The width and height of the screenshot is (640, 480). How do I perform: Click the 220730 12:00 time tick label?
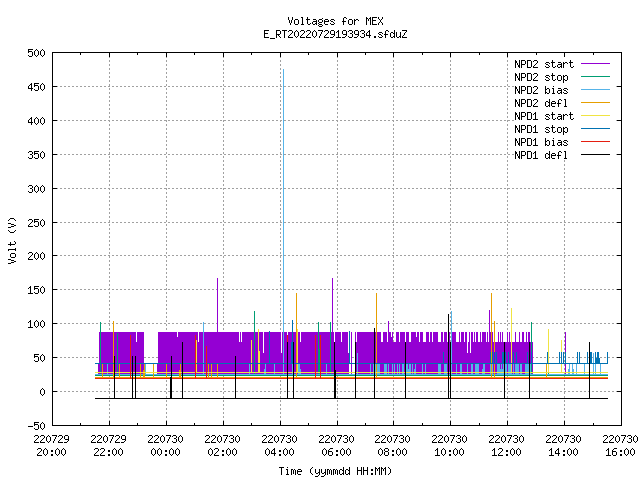507,446
